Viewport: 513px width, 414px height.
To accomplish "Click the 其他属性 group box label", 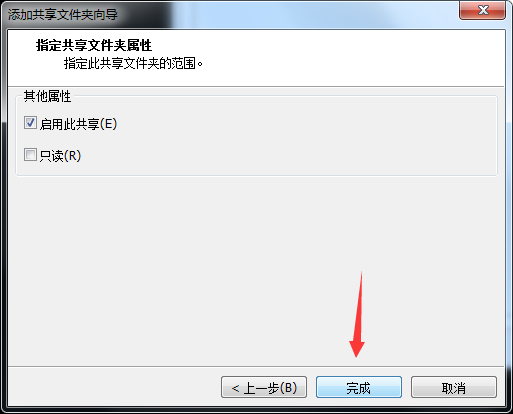I will pyautogui.click(x=47, y=96).
